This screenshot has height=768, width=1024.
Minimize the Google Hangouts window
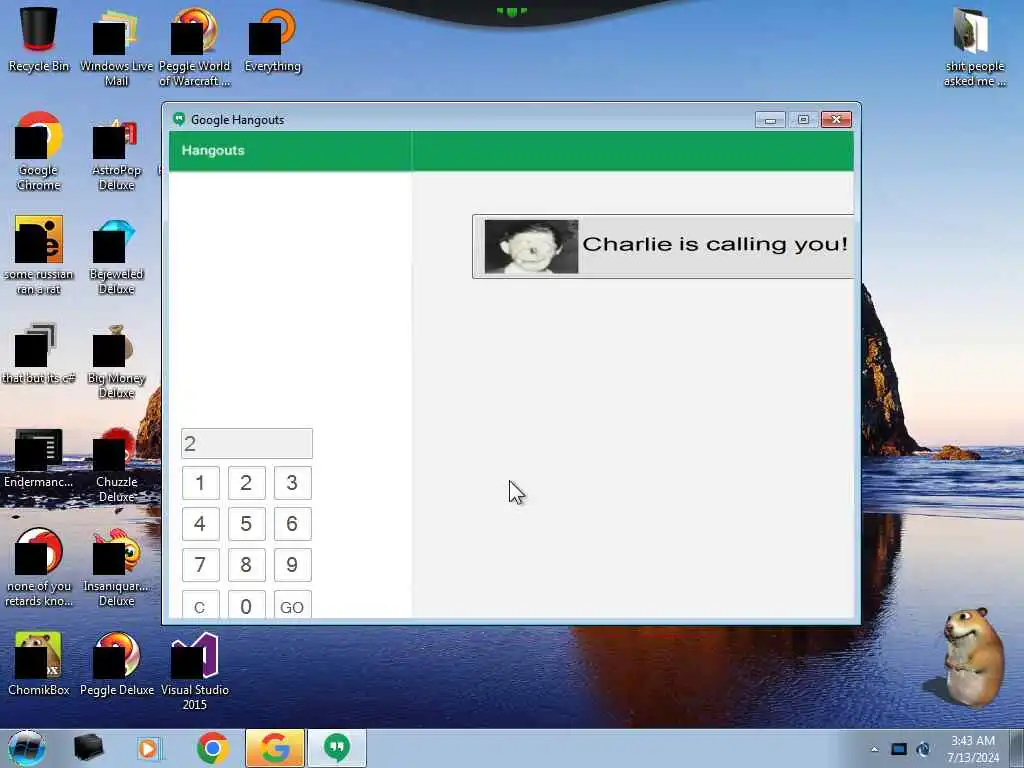pos(770,120)
